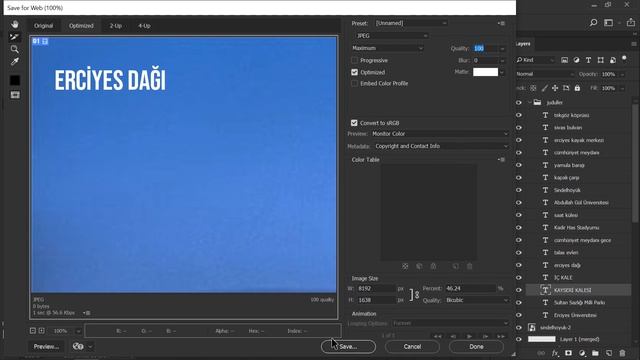Click the new group folder icon
This screenshot has height=360, width=640.
(x=595, y=353)
